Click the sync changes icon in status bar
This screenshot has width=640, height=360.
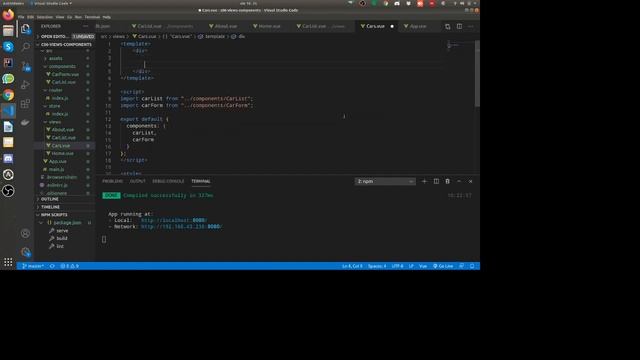tap(52, 266)
